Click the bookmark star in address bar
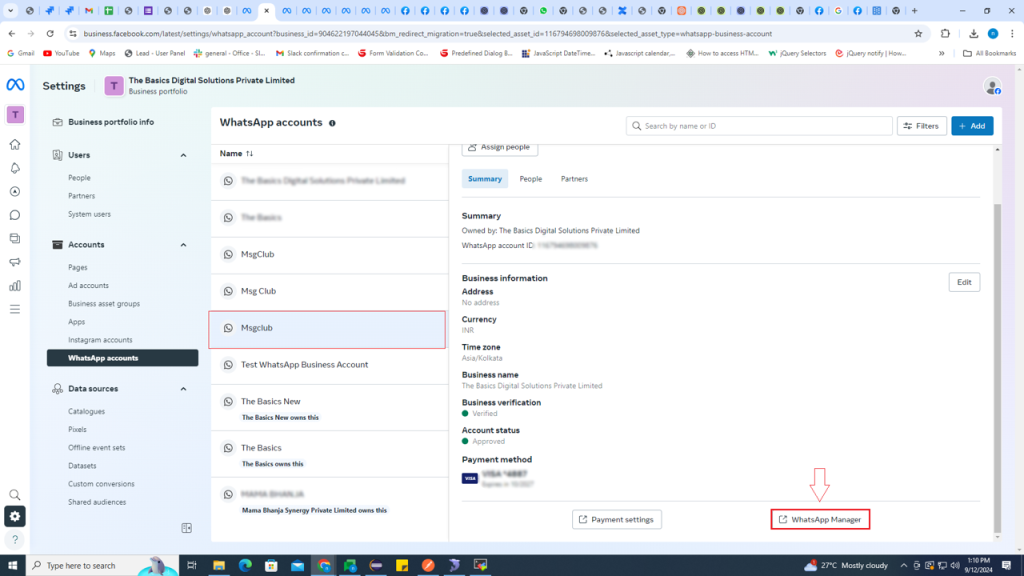 (918, 33)
